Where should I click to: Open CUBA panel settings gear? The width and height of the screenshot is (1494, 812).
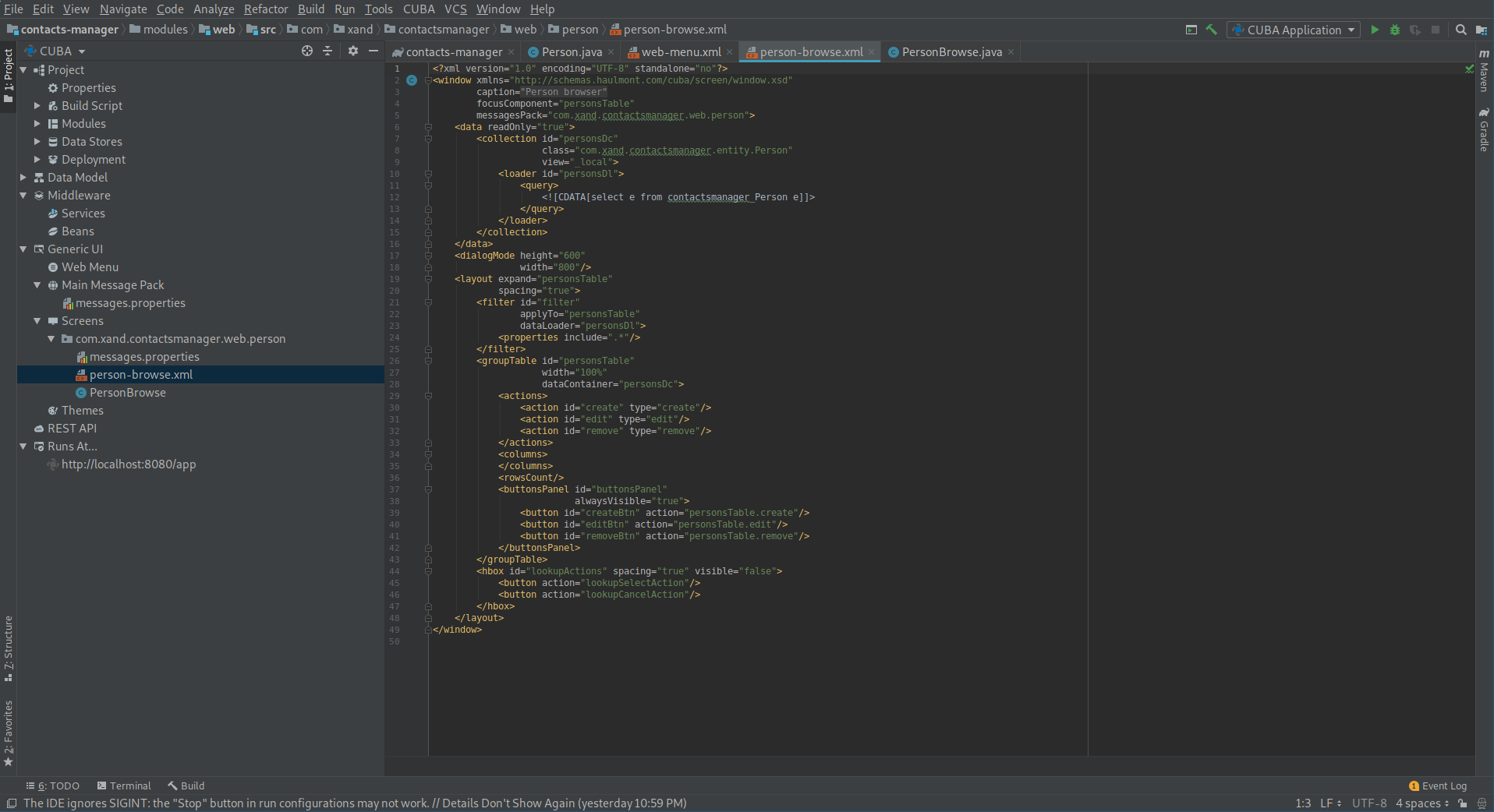tap(353, 51)
